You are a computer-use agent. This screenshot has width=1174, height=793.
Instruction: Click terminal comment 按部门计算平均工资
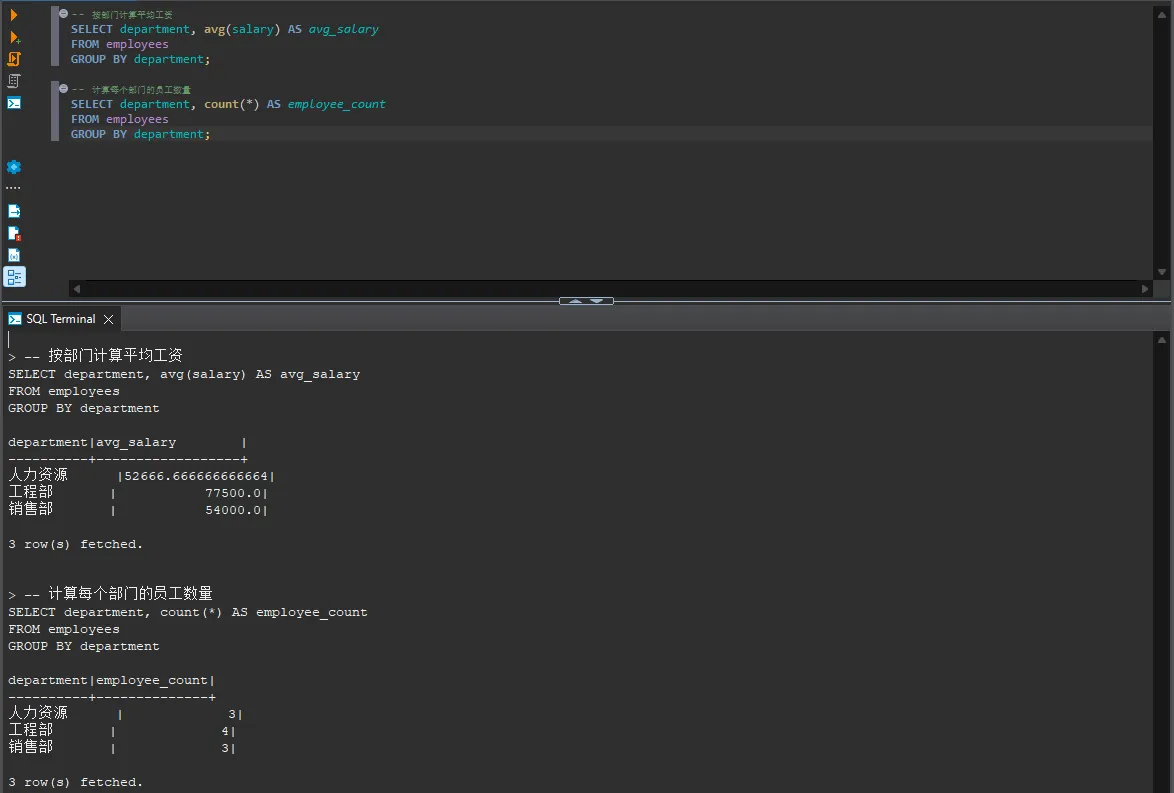[115, 356]
